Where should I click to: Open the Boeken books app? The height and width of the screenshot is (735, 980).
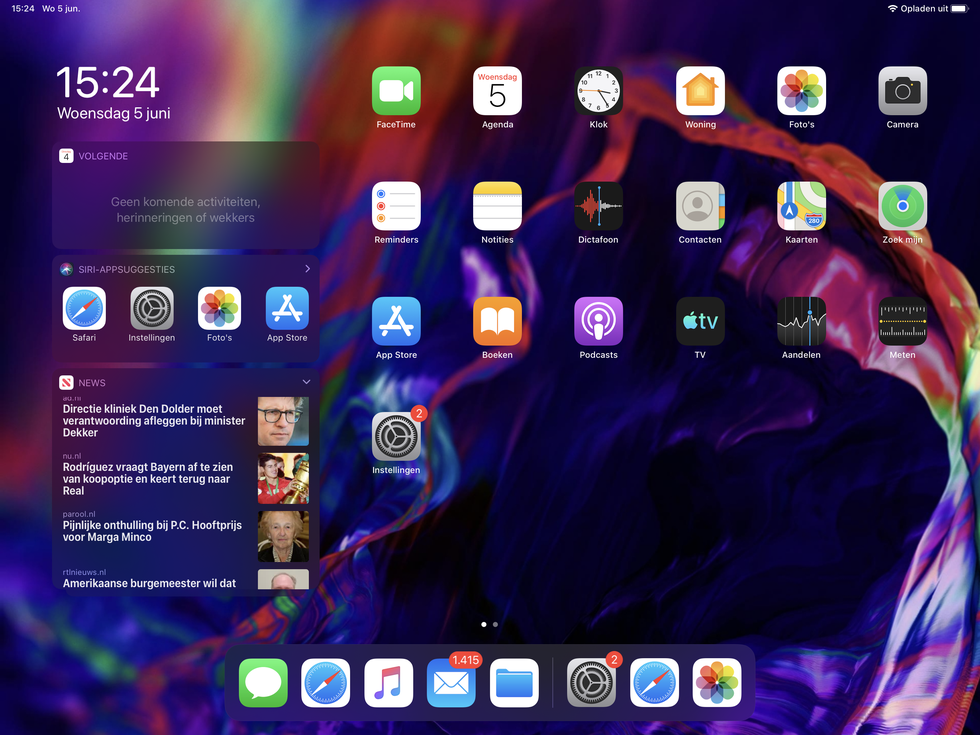coord(498,321)
